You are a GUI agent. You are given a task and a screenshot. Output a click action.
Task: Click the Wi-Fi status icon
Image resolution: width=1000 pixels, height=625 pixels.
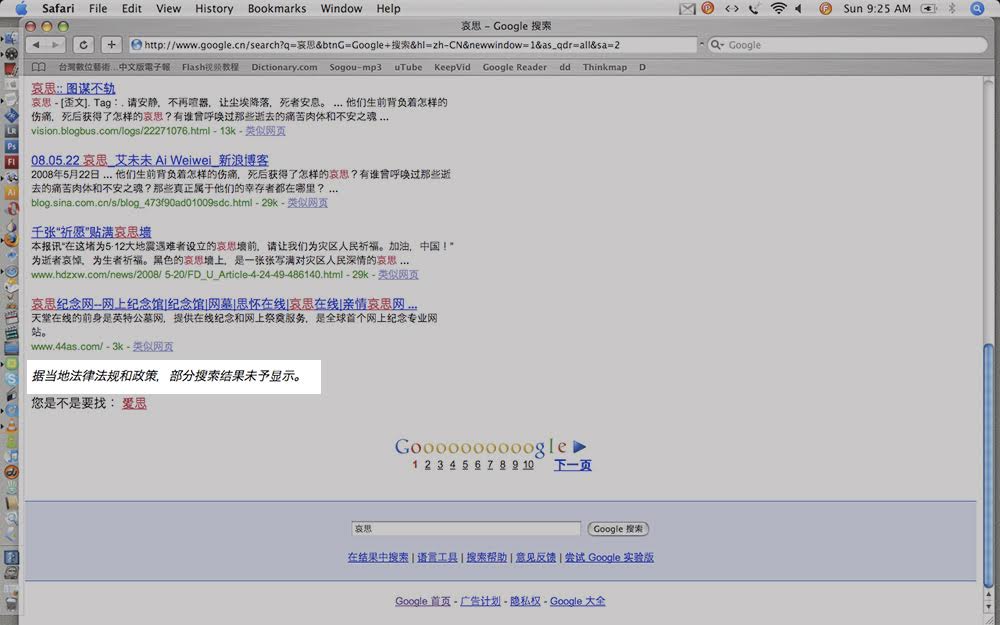pyautogui.click(x=778, y=8)
